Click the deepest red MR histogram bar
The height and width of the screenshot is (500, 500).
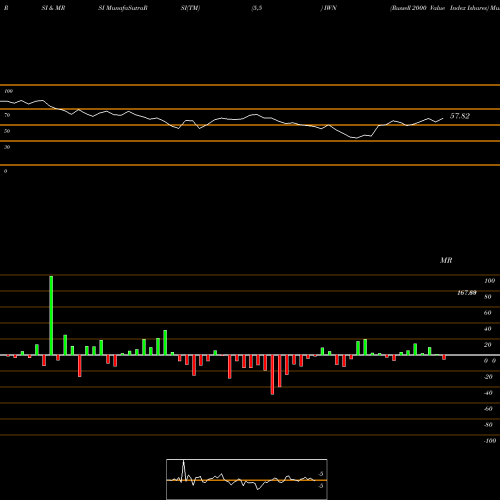(272, 375)
